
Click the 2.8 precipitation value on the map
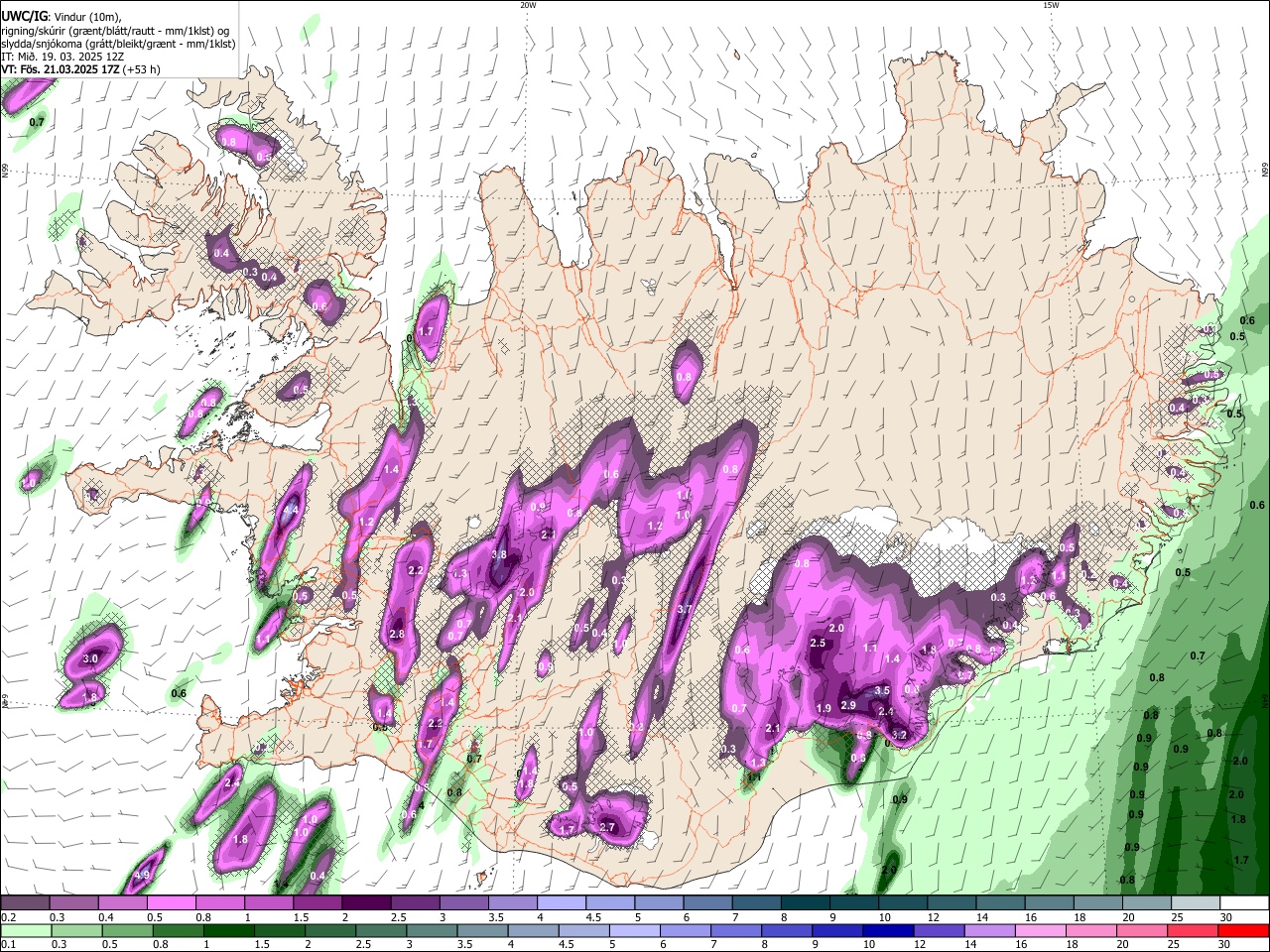[x=397, y=635]
